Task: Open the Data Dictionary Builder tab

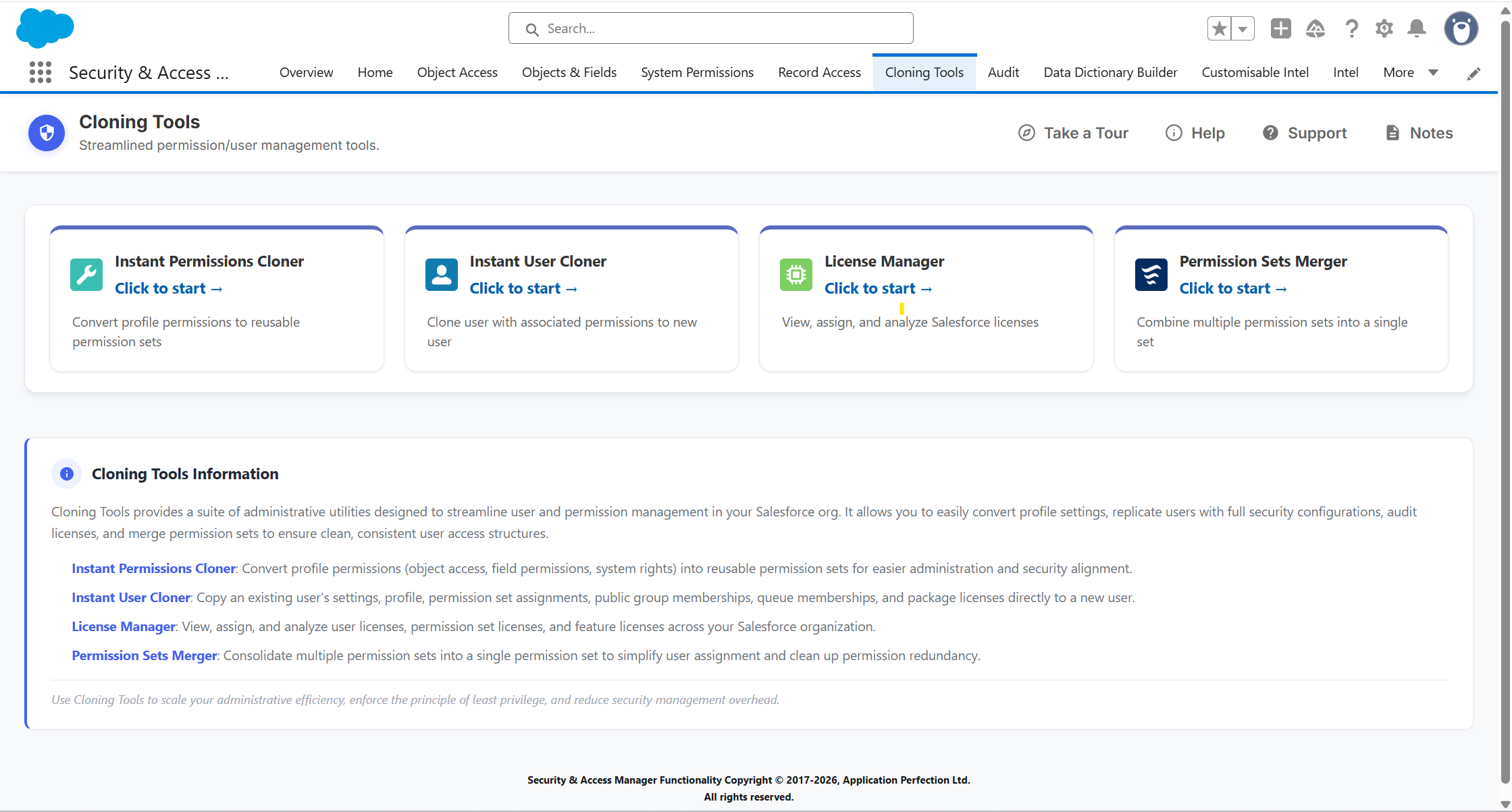Action: 1110,72
